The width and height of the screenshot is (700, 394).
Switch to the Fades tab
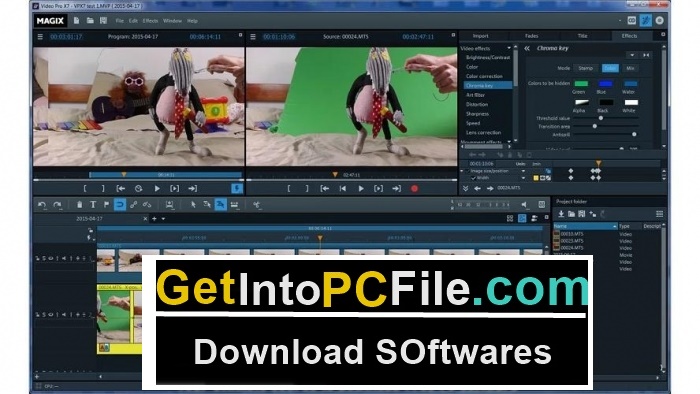pyautogui.click(x=531, y=36)
